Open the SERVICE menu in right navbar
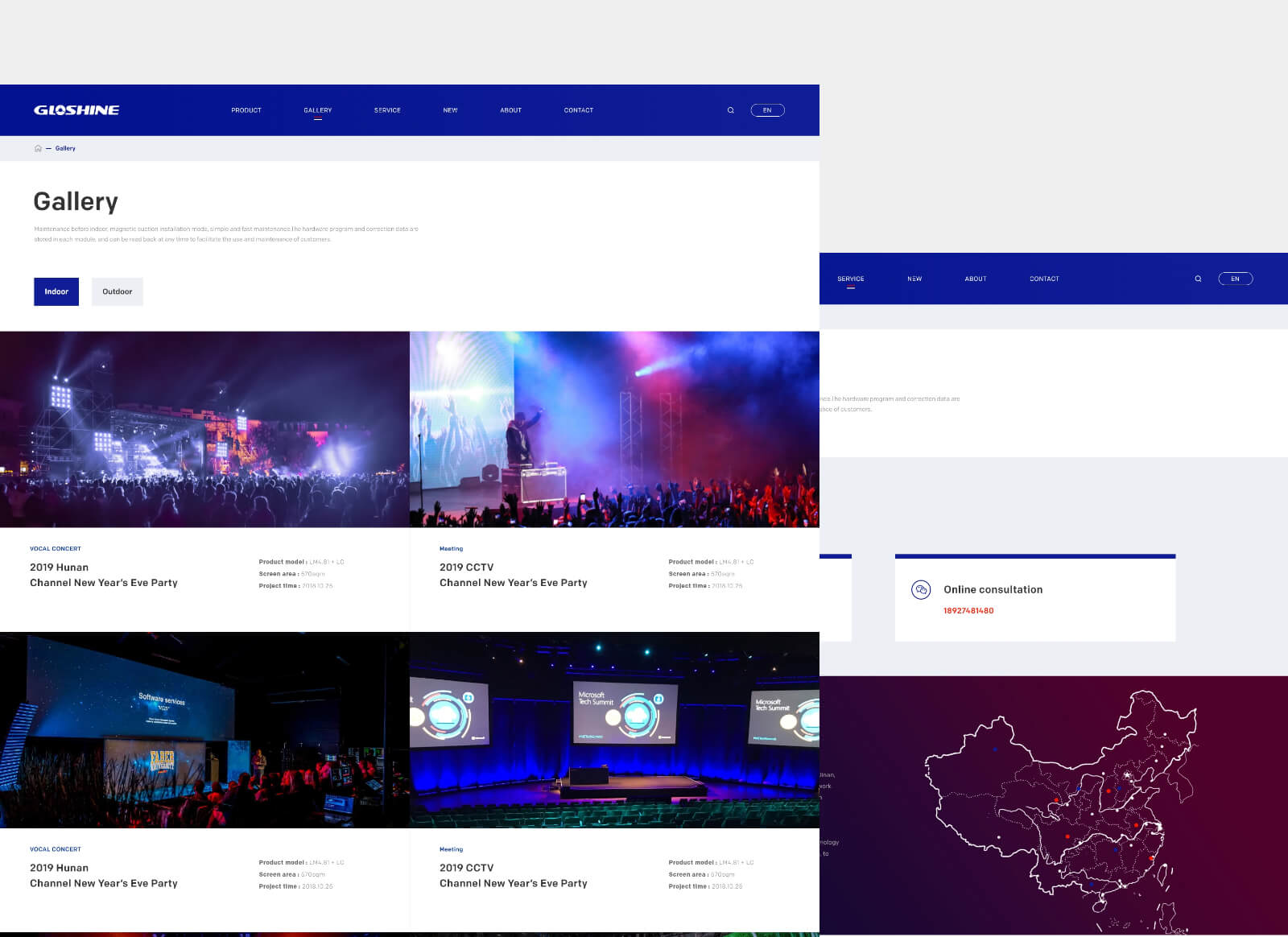The height and width of the screenshot is (937, 1288). click(850, 279)
